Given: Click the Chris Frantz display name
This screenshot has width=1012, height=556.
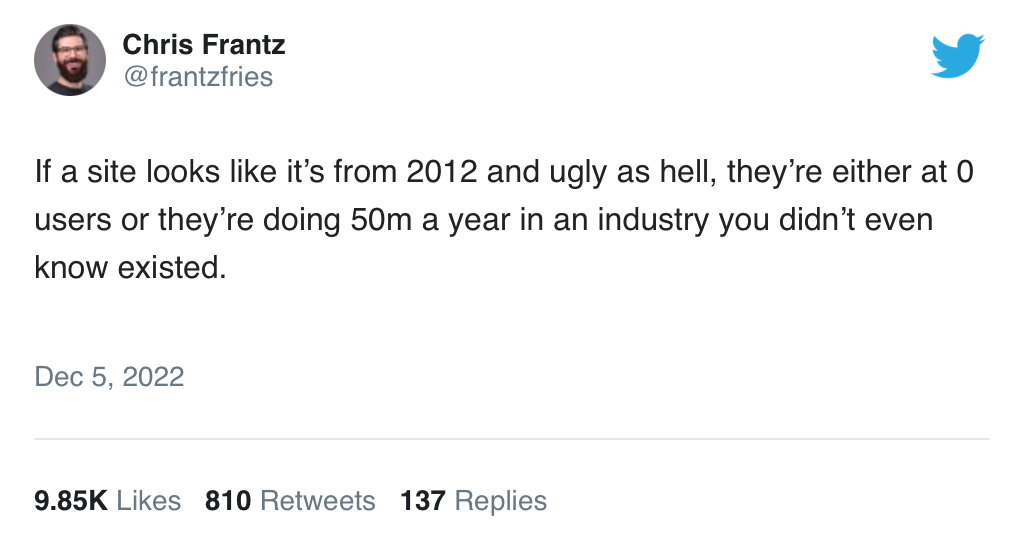Looking at the screenshot, I should pyautogui.click(x=203, y=44).
